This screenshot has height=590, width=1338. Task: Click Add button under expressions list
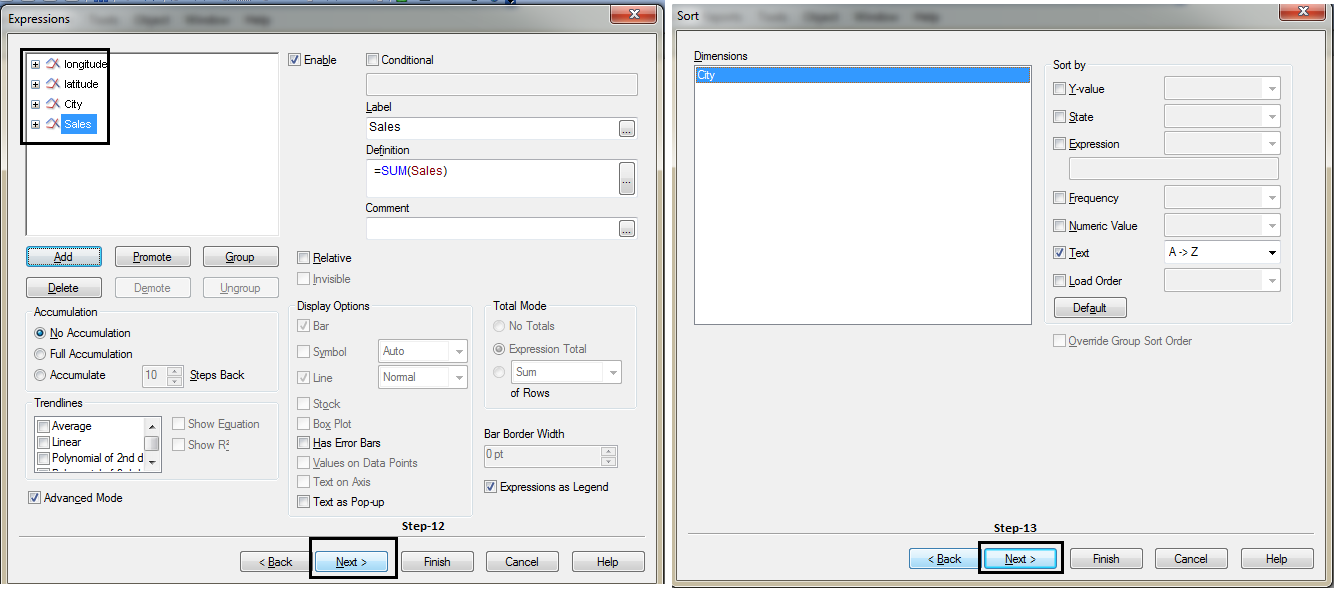tap(63, 257)
